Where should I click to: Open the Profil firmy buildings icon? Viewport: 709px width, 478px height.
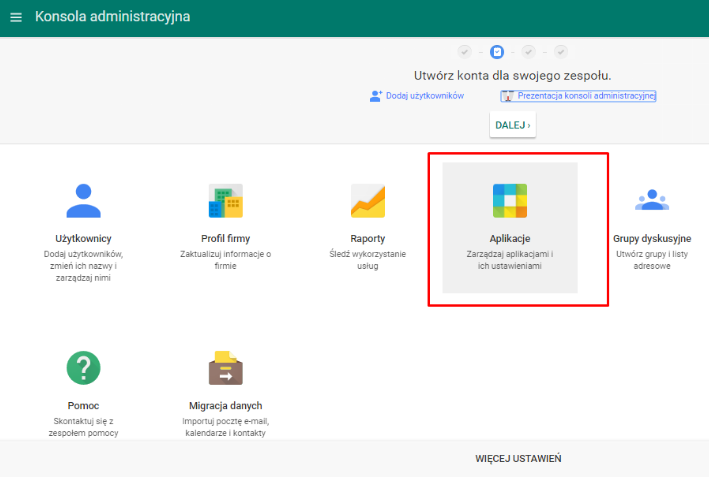[x=226, y=201]
